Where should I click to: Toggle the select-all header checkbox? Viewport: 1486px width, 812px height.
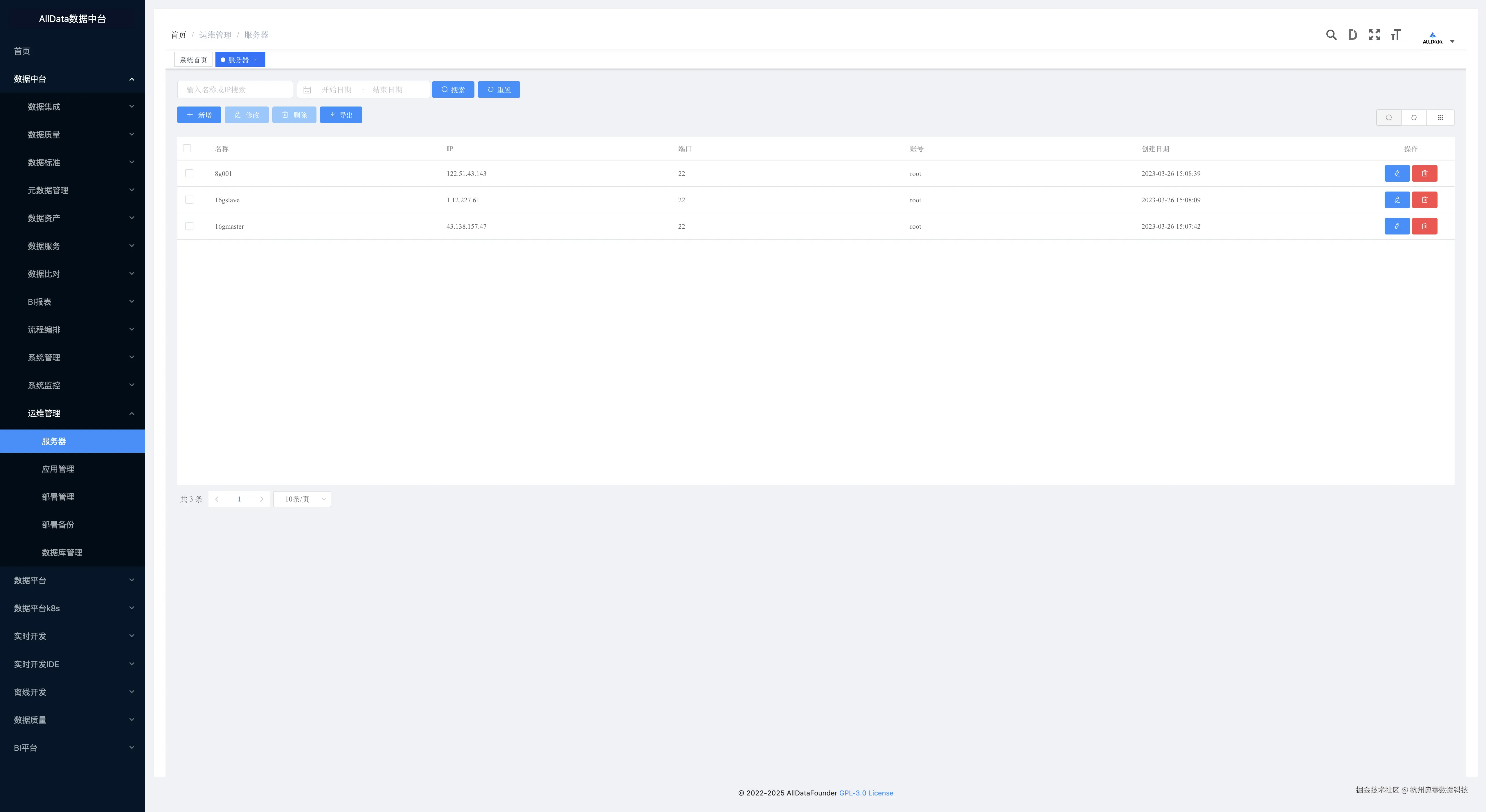click(x=187, y=148)
